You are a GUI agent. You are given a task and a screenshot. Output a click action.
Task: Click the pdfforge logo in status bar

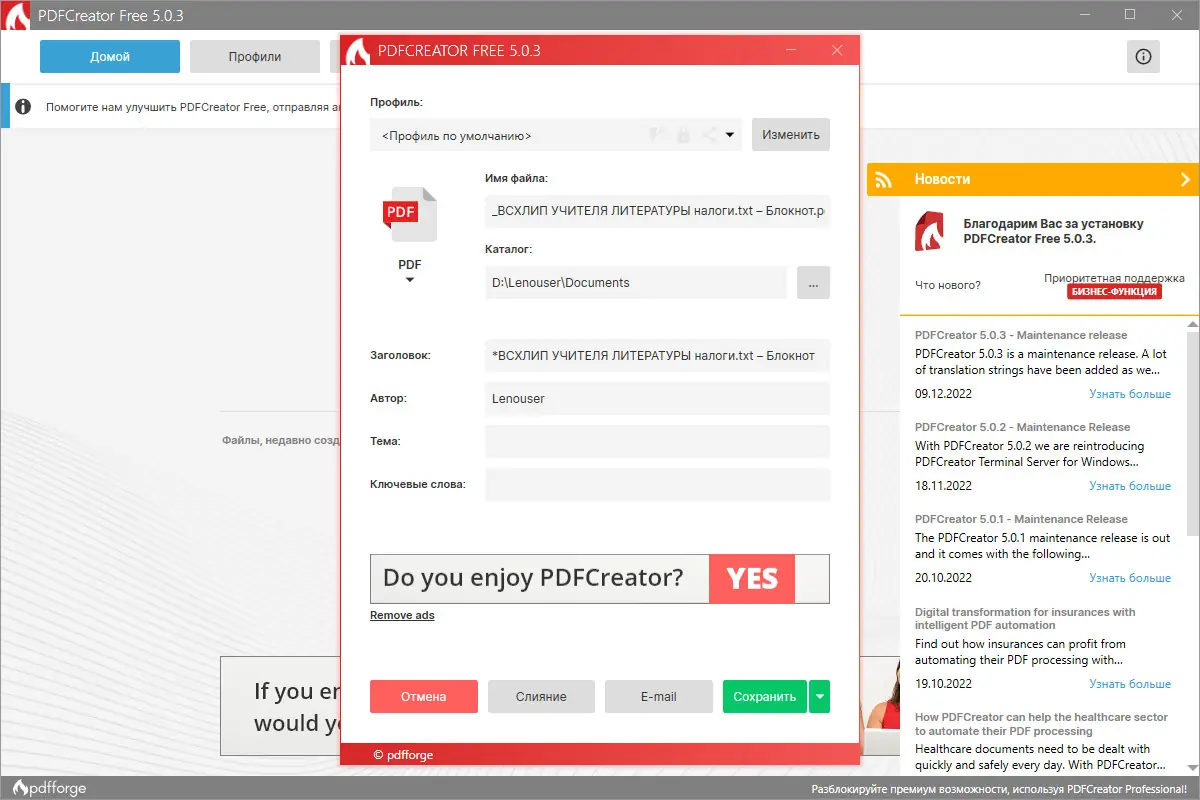pos(49,788)
